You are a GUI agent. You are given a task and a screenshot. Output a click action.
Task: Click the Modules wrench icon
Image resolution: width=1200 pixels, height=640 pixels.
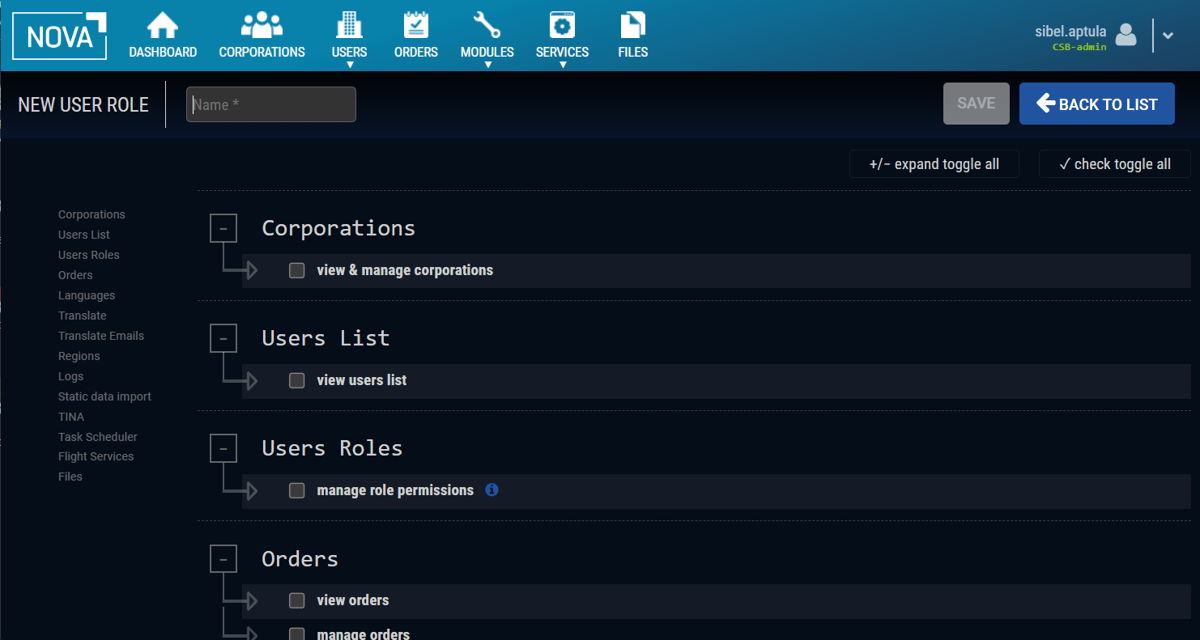click(487, 25)
